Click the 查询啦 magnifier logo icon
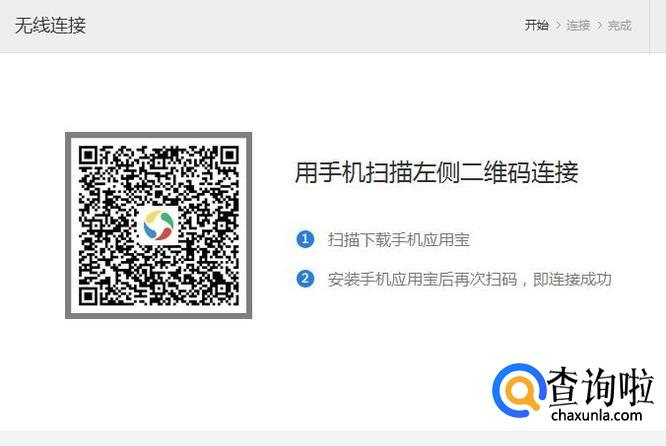Image resolution: width=666 pixels, height=446 pixels. point(519,391)
